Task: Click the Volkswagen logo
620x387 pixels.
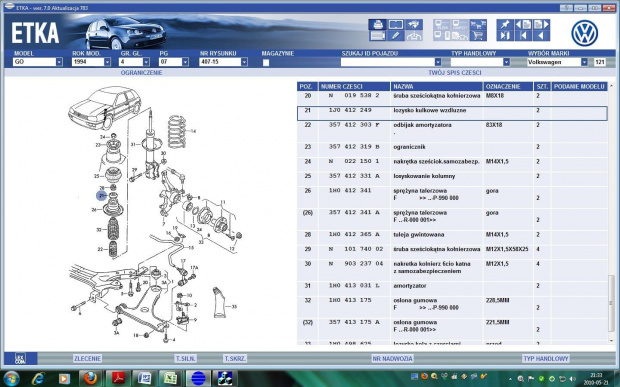Action: 584,33
